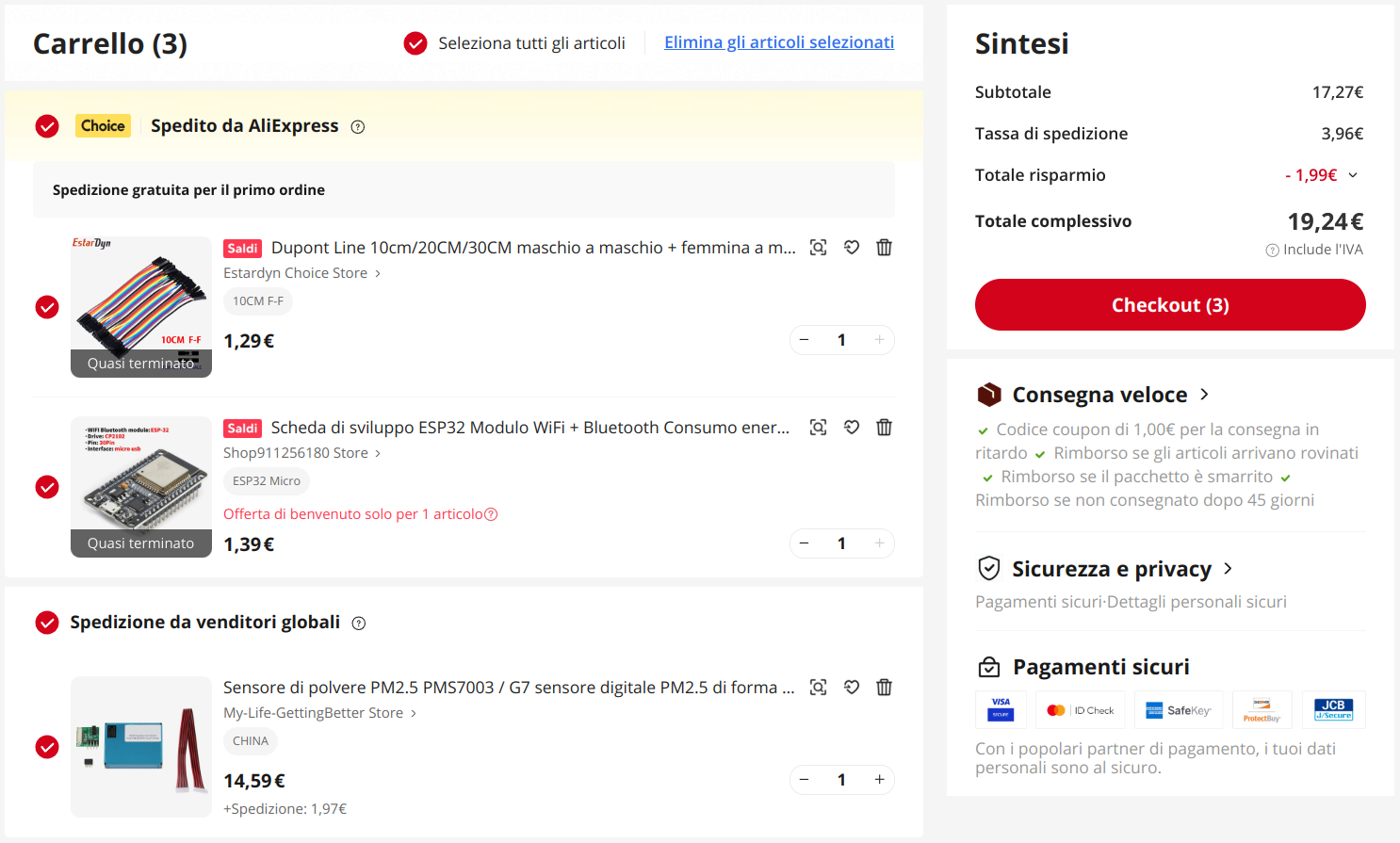This screenshot has height=843, width=1400.
Task: Open the Dupont Line product title
Action: [x=533, y=248]
